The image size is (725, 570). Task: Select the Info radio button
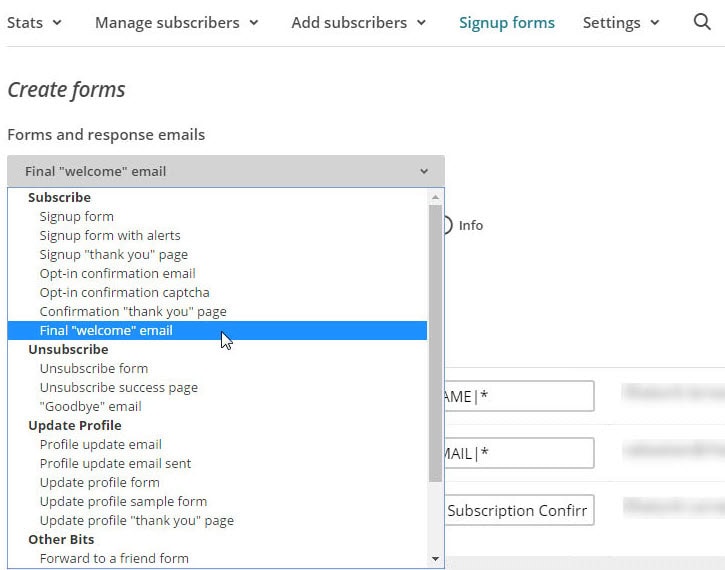[447, 226]
